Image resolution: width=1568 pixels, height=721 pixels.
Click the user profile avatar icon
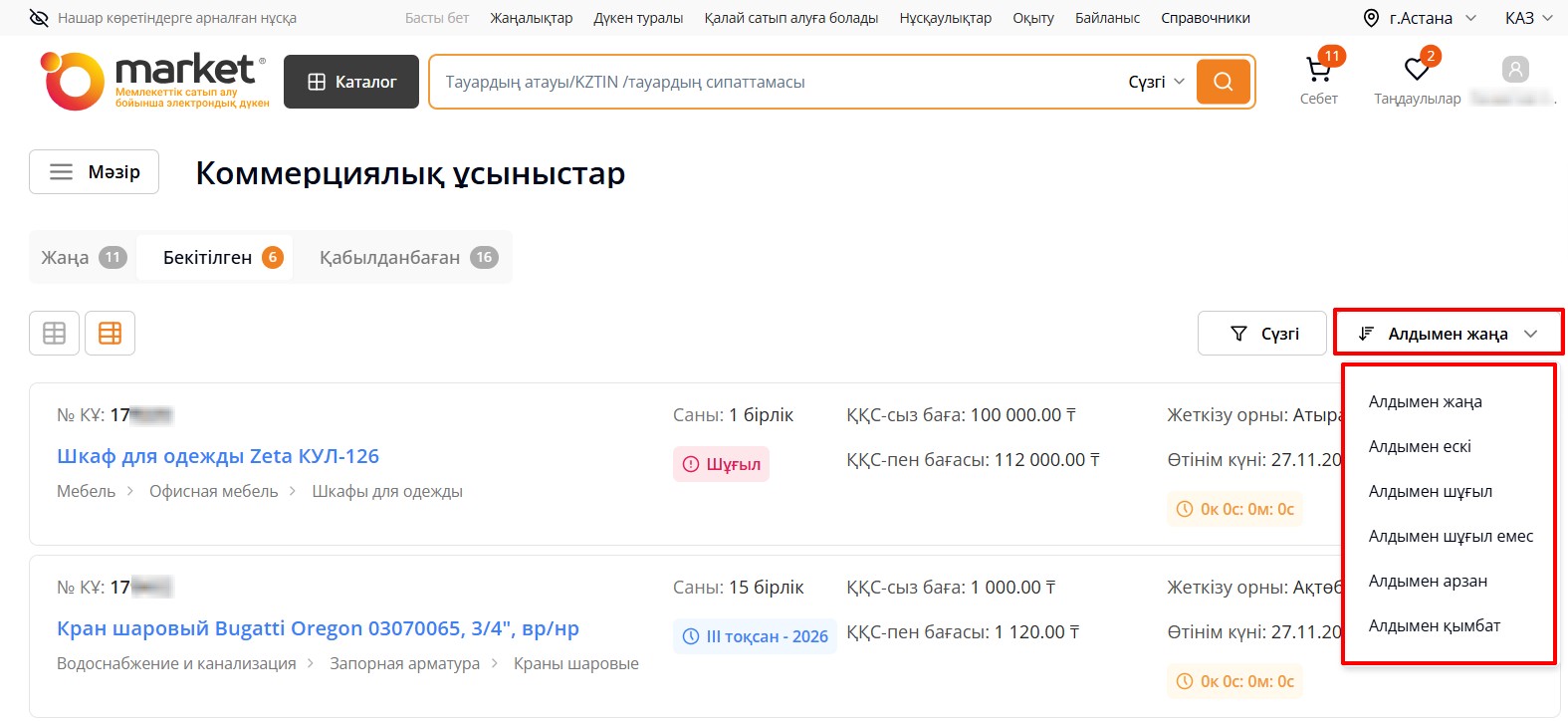click(x=1514, y=70)
